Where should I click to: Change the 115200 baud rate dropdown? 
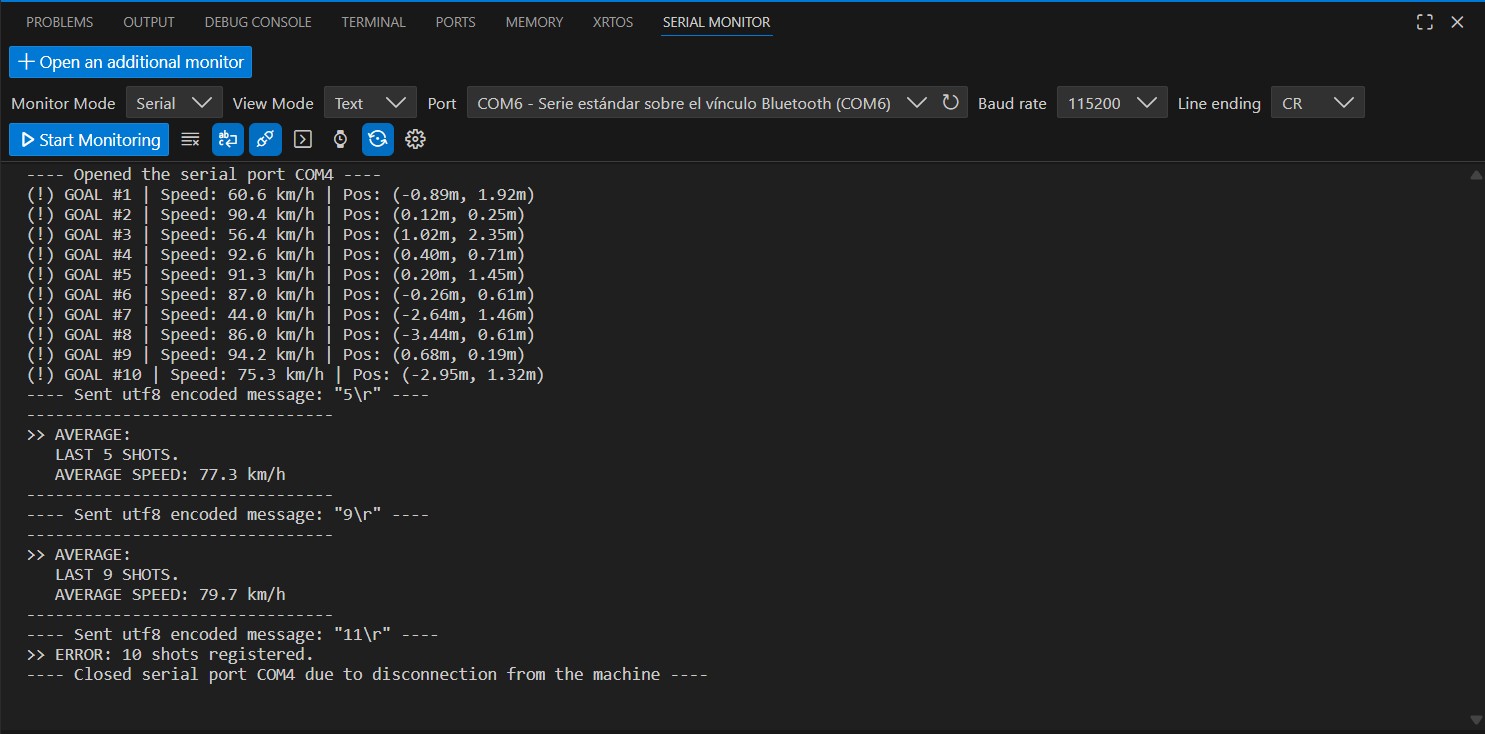(x=1112, y=103)
